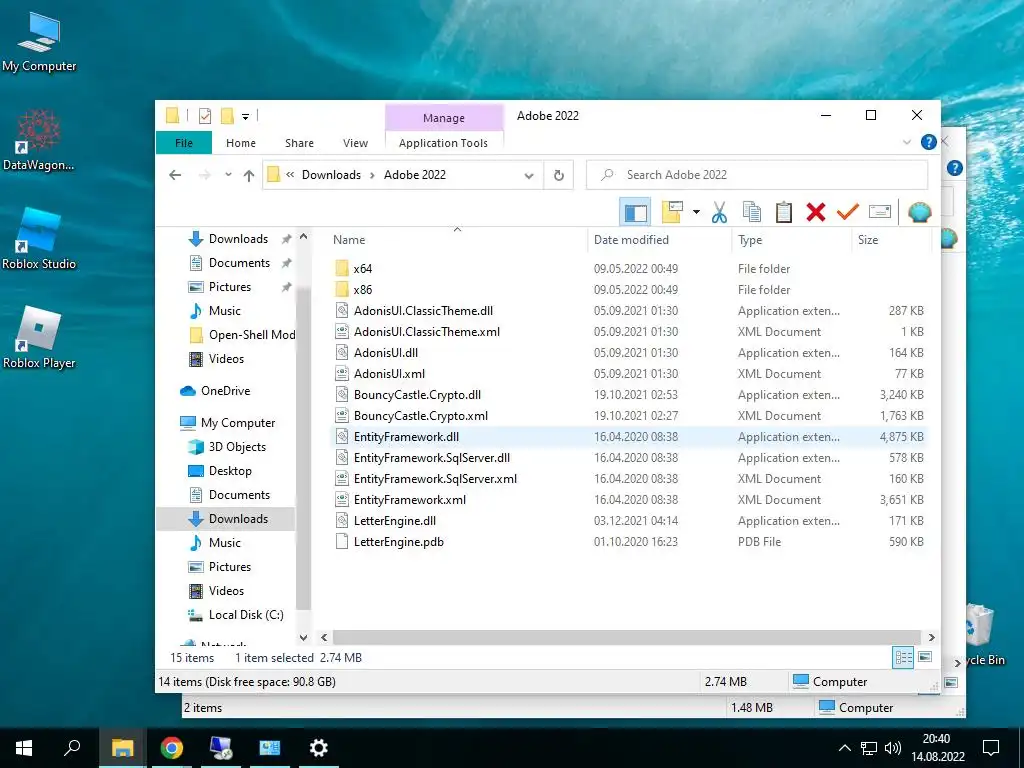Select the x86 folder
The height and width of the screenshot is (768, 1024).
point(362,289)
